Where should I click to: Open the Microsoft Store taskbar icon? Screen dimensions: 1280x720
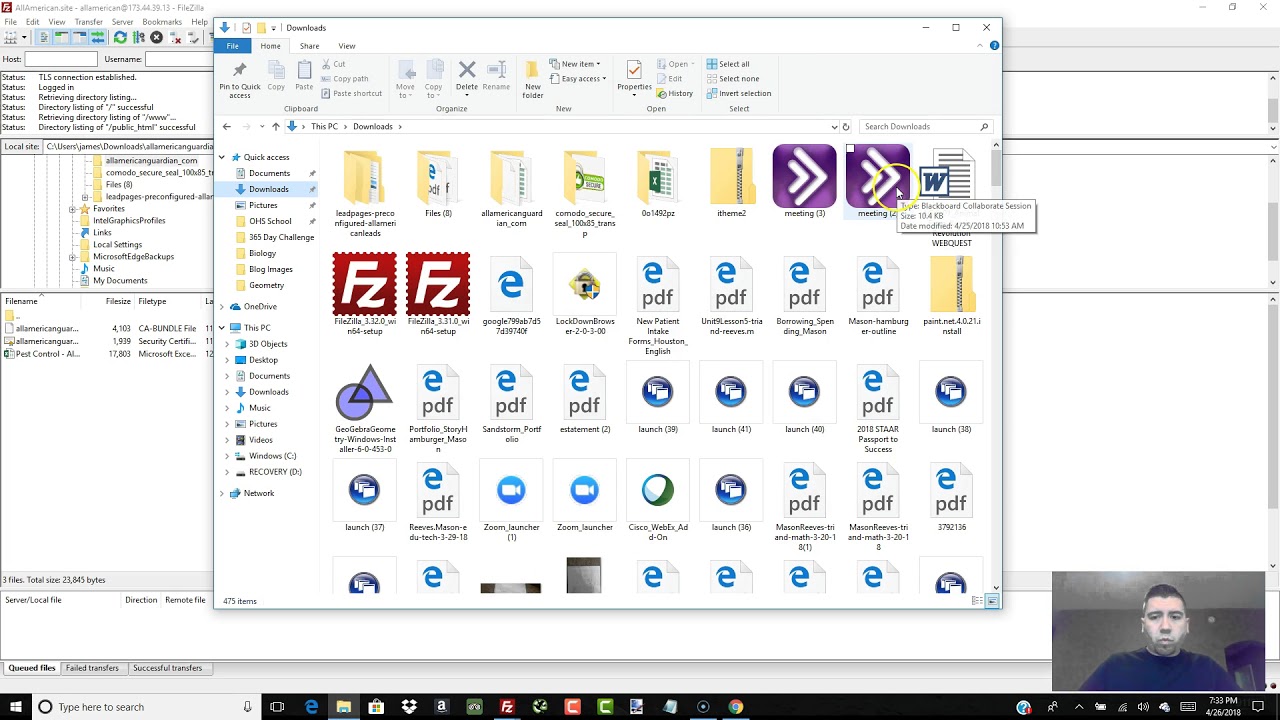click(x=376, y=707)
